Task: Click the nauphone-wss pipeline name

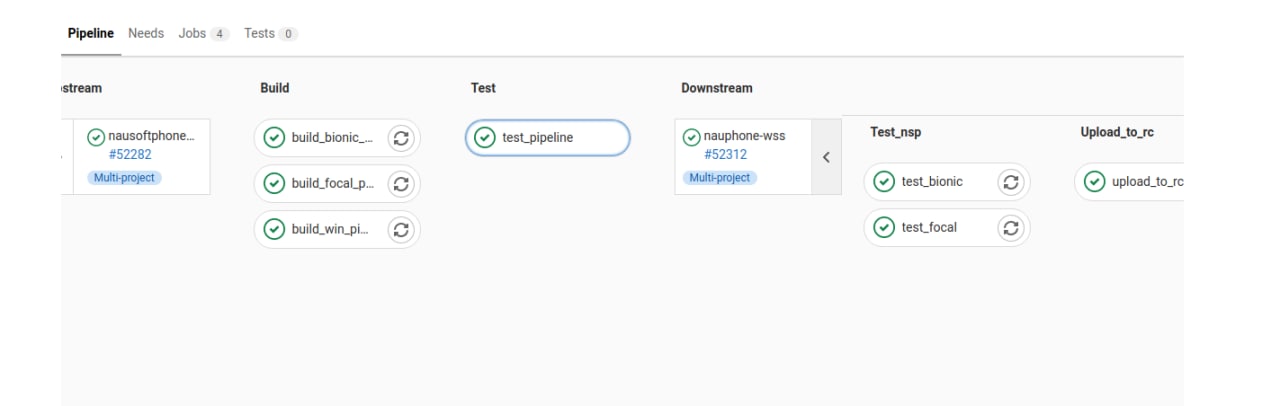Action: point(745,137)
